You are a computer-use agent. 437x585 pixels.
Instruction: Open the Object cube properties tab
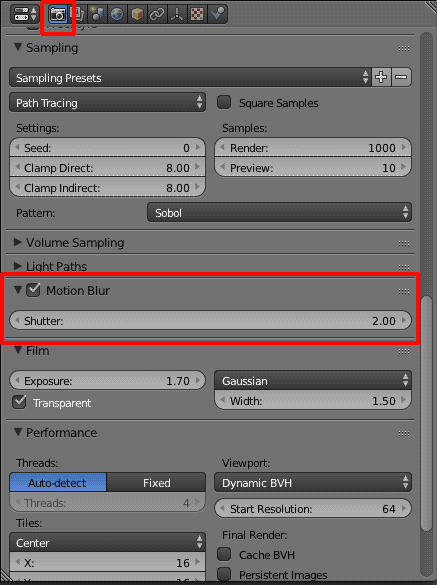[x=137, y=14]
